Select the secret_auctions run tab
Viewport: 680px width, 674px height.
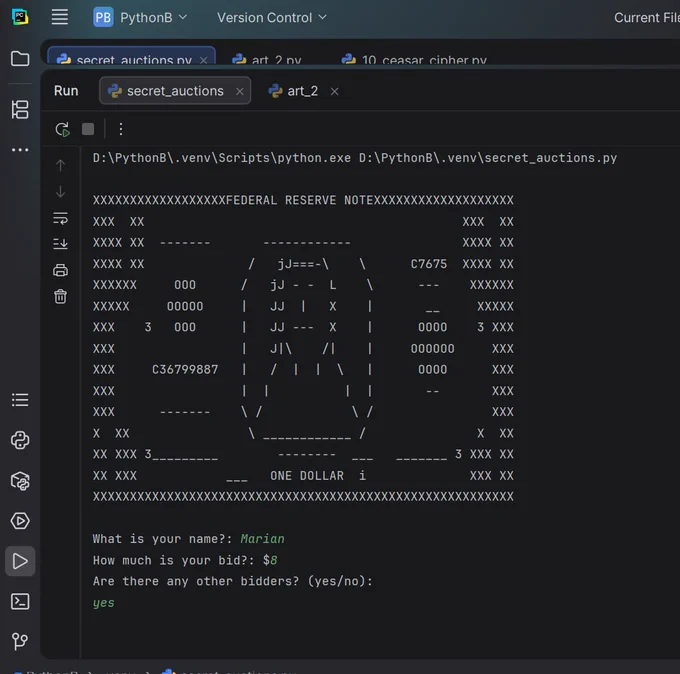(x=175, y=91)
